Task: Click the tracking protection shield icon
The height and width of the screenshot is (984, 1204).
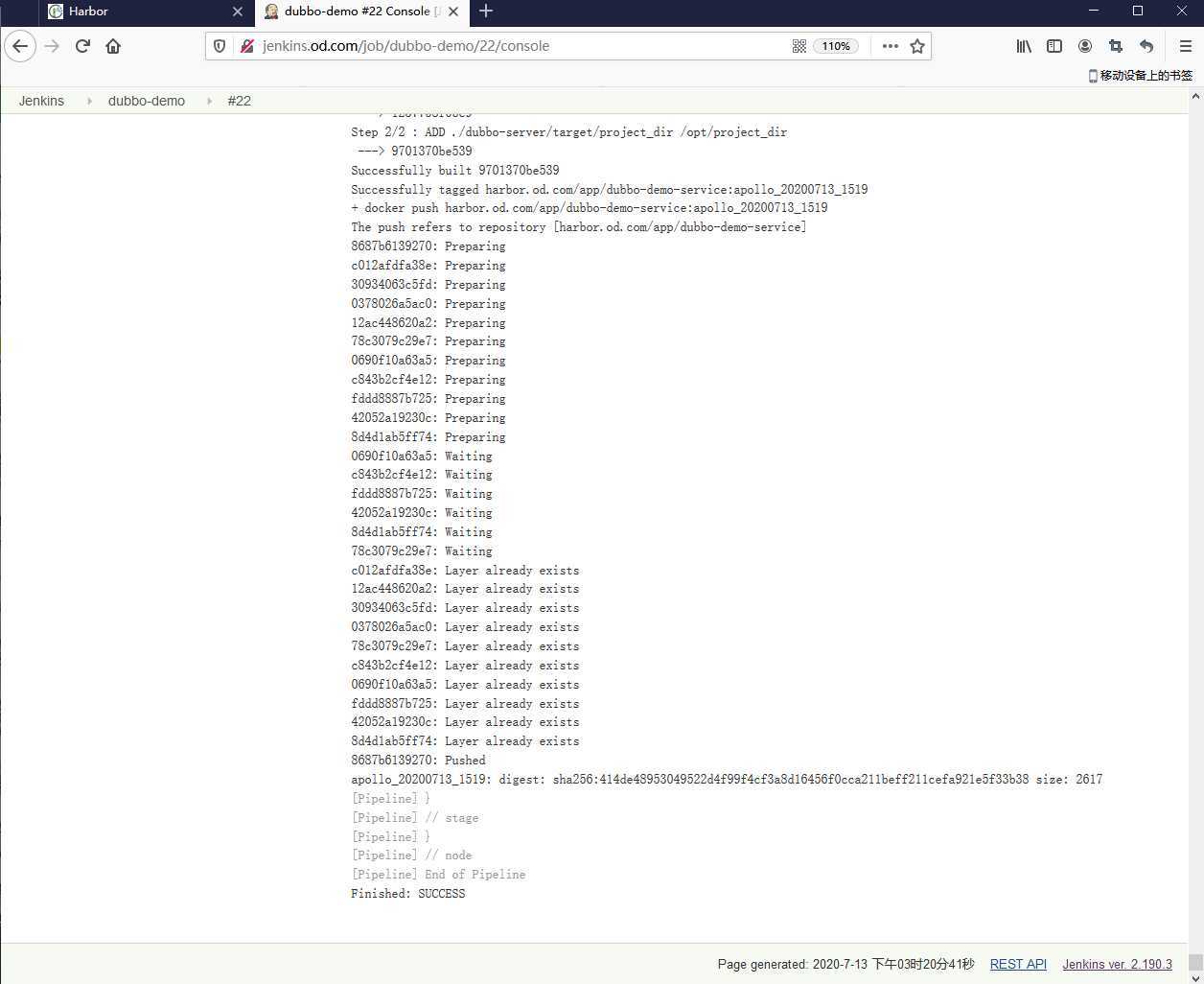Action: click(x=220, y=46)
